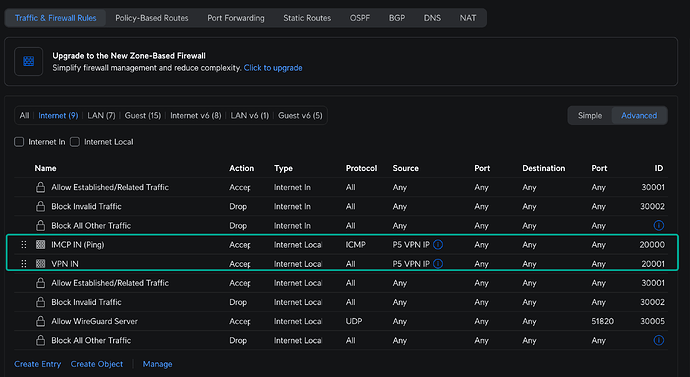This screenshot has height=377, width=690.
Task: Select the Advanced view mode
Action: coord(639,115)
